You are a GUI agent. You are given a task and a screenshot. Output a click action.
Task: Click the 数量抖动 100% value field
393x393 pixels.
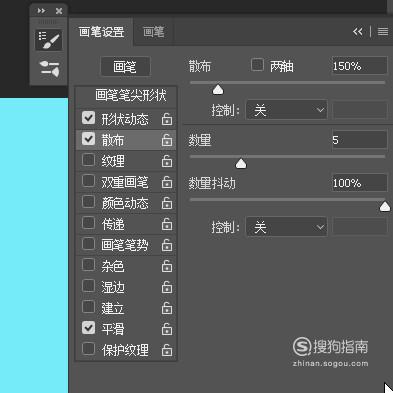point(359,183)
